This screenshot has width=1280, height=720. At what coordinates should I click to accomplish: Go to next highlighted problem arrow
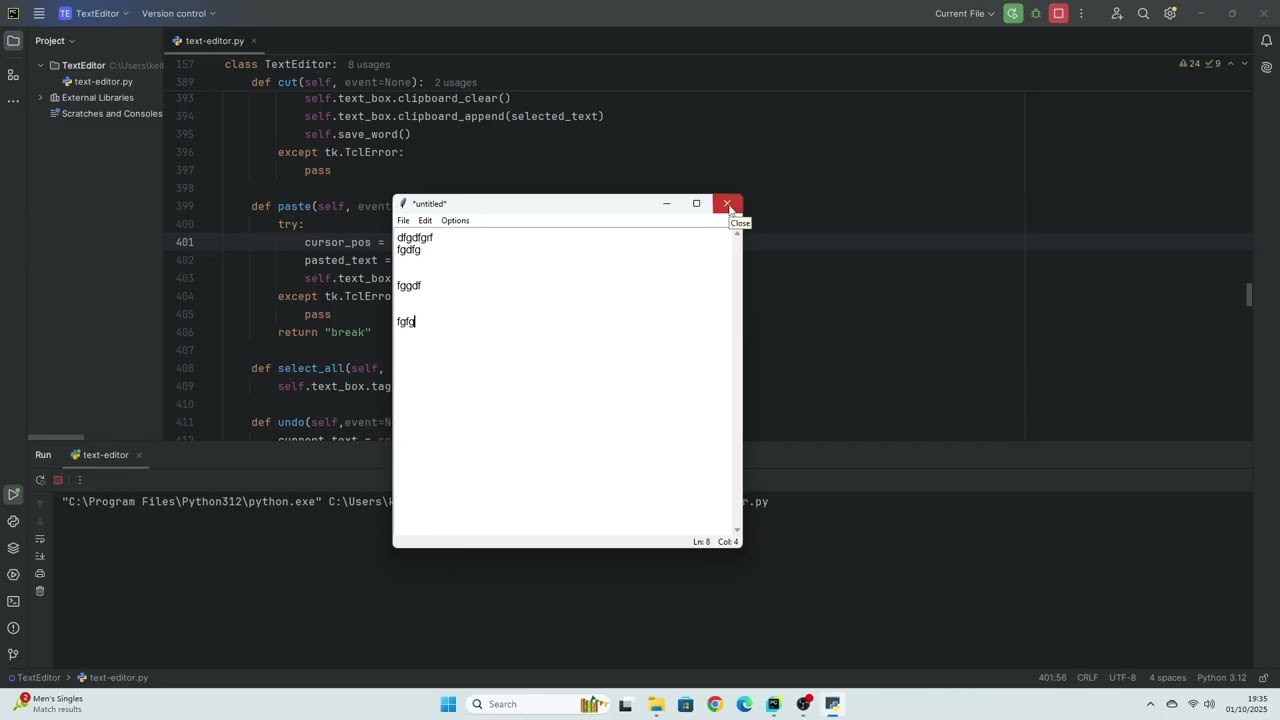pyautogui.click(x=1244, y=64)
